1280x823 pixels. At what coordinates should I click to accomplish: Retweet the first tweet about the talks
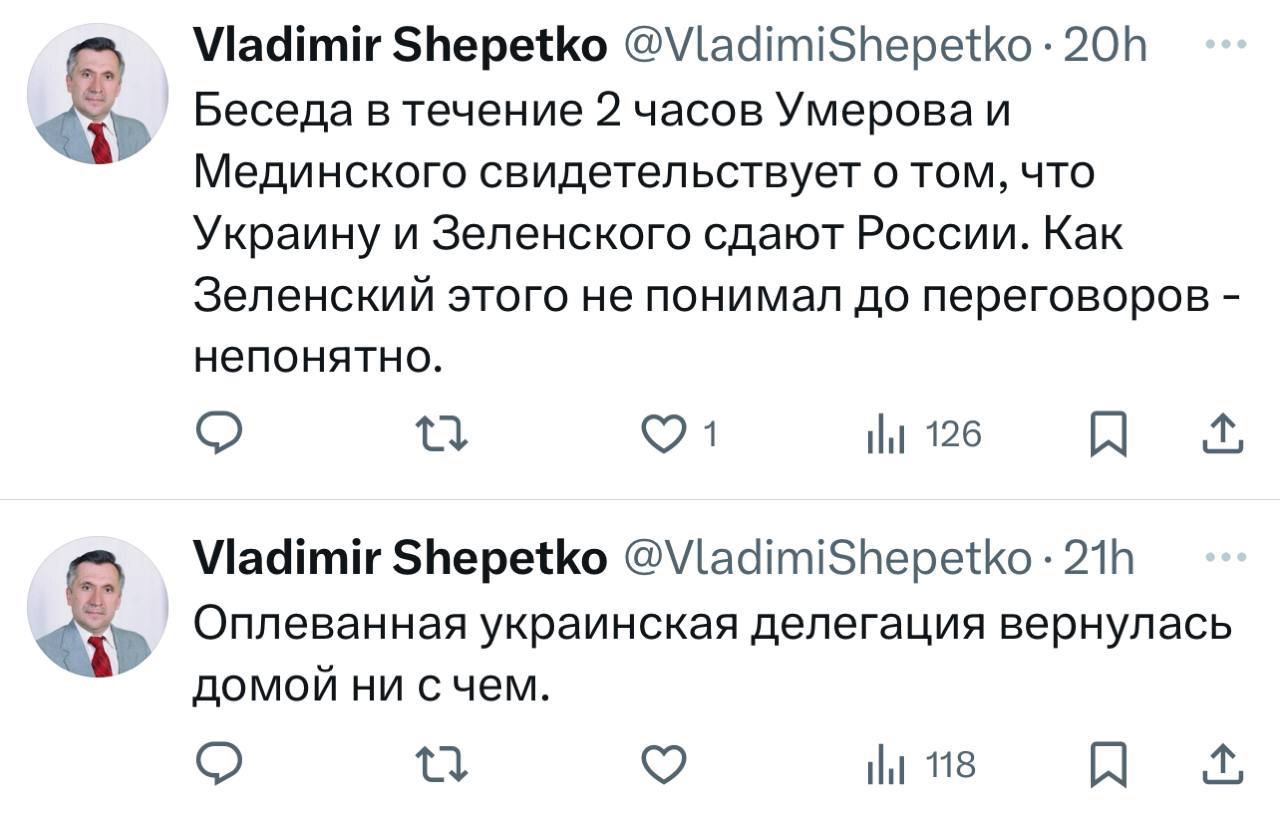click(x=440, y=433)
